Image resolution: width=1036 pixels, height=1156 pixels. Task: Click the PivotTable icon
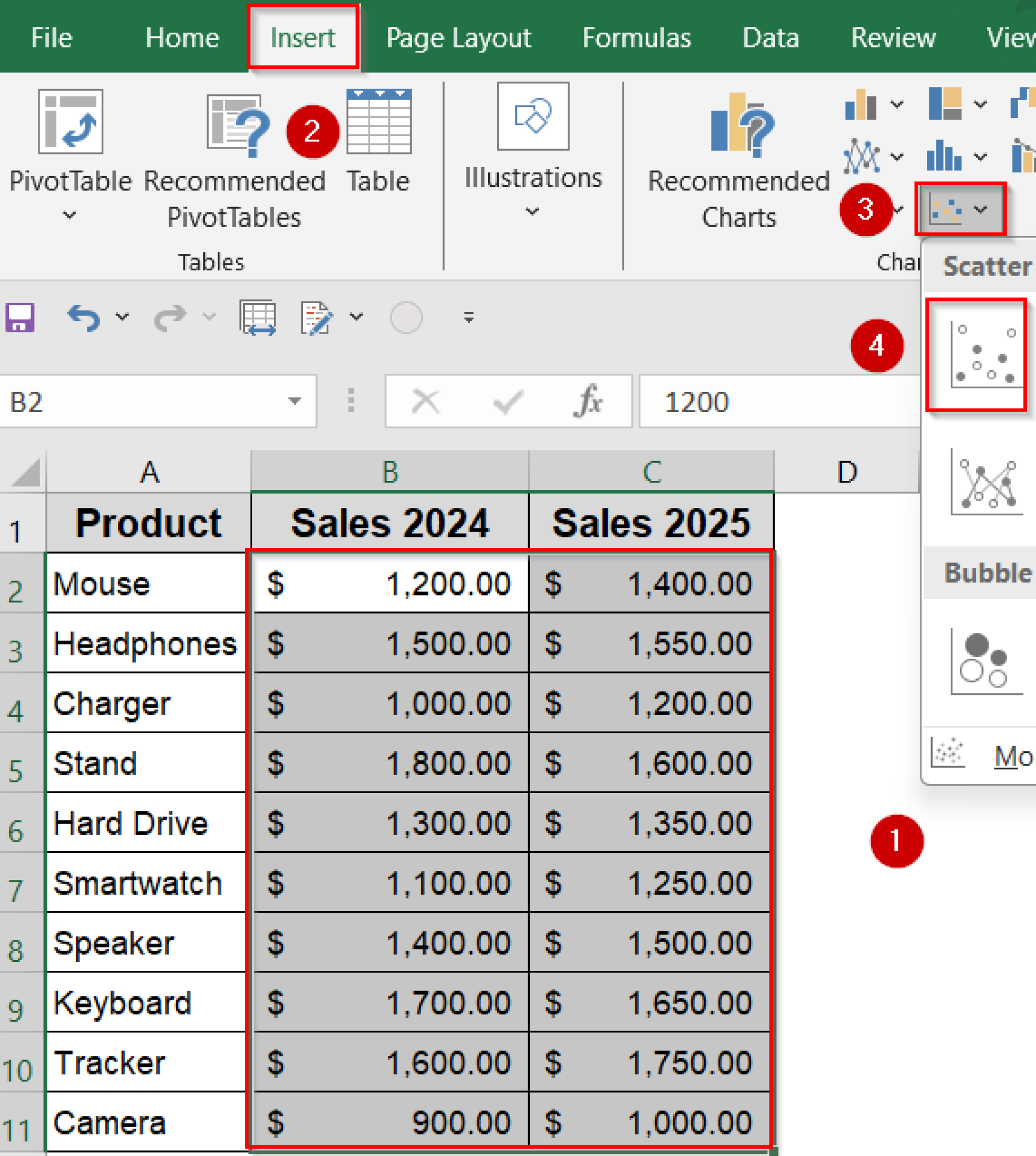click(x=71, y=121)
